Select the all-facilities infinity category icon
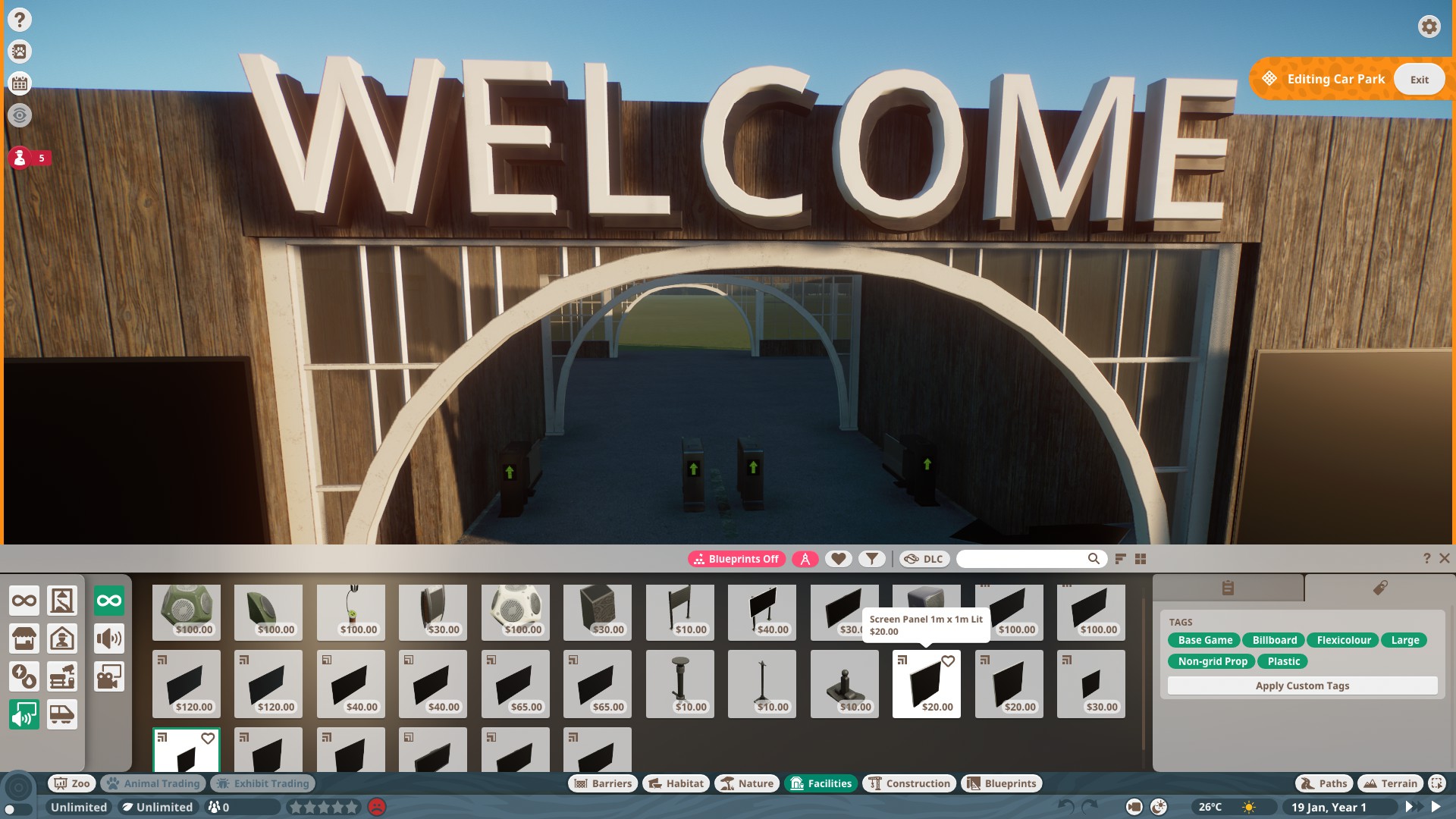This screenshot has width=1456, height=819. click(24, 601)
